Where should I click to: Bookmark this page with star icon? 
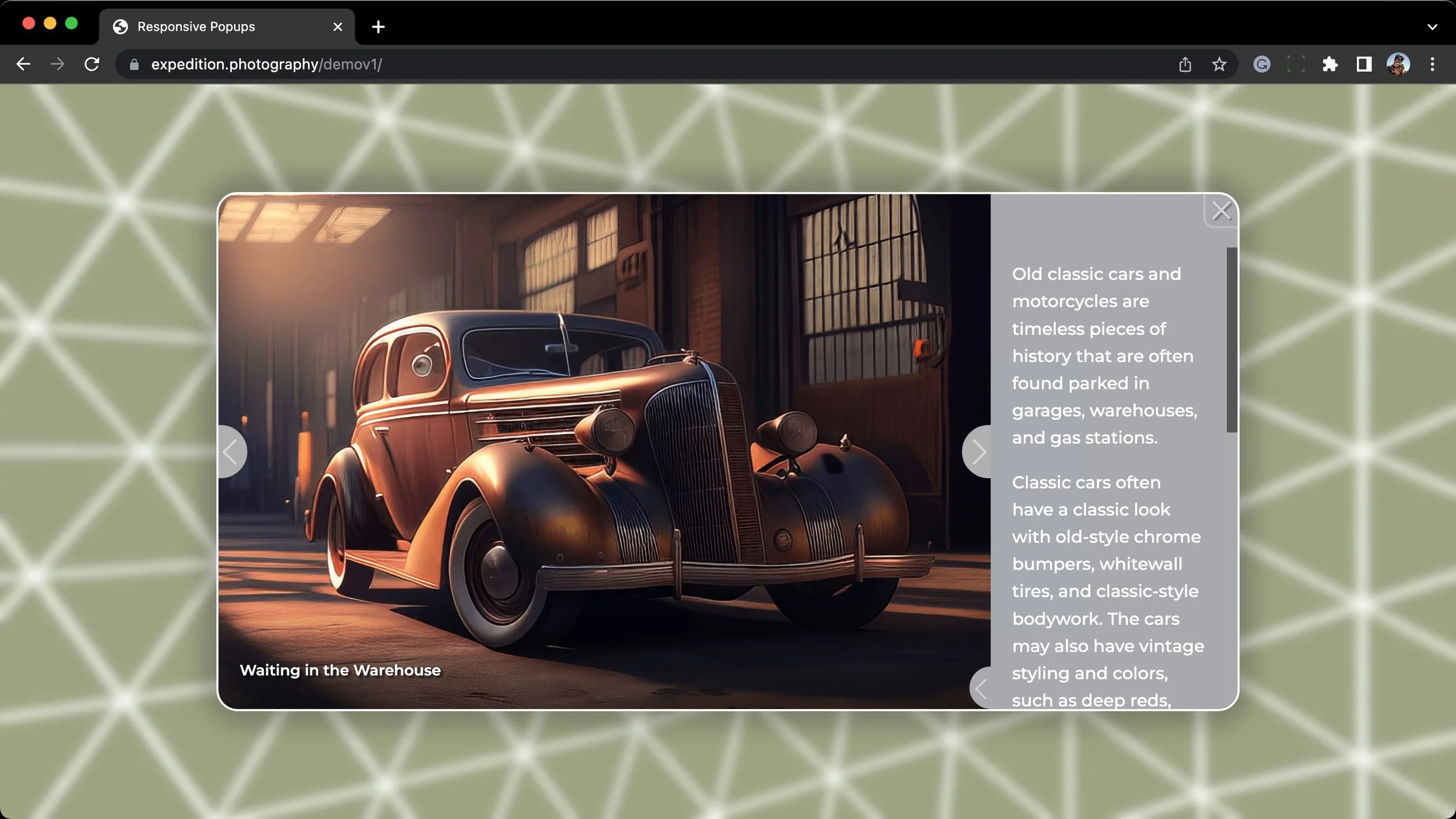1219,64
